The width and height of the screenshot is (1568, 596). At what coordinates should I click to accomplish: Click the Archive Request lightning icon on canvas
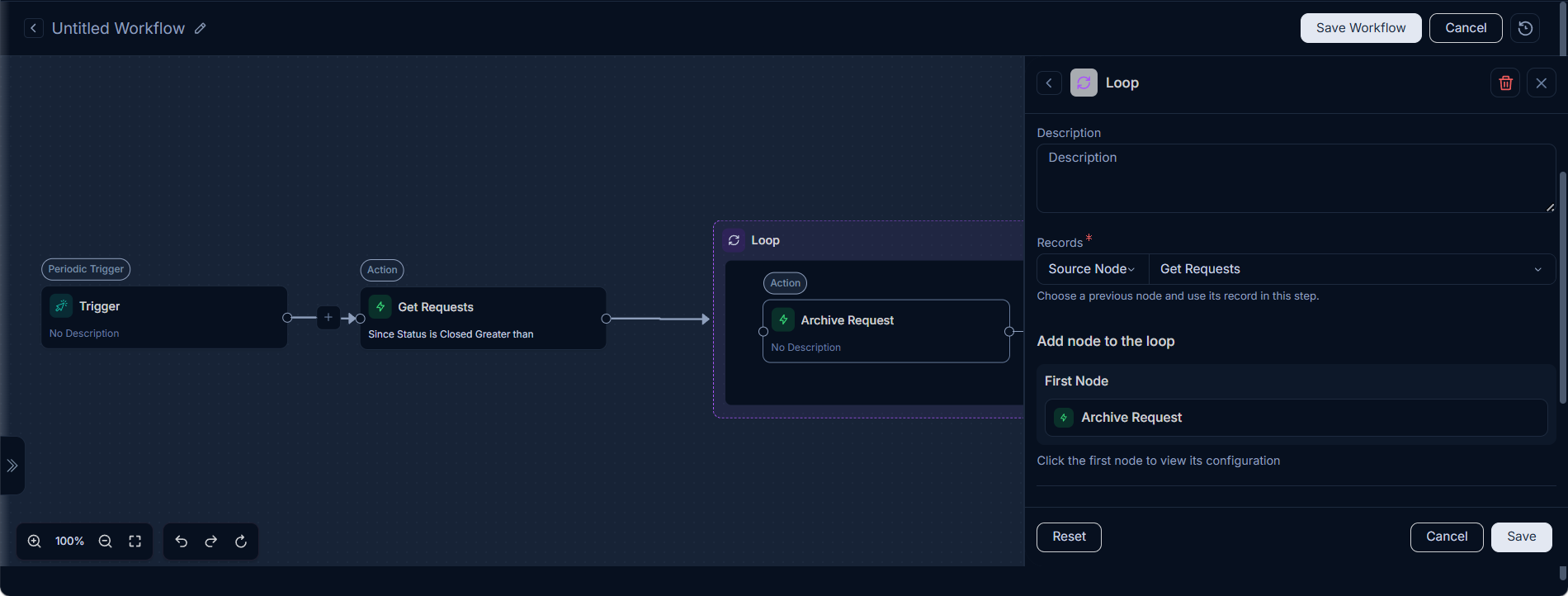pyautogui.click(x=783, y=320)
